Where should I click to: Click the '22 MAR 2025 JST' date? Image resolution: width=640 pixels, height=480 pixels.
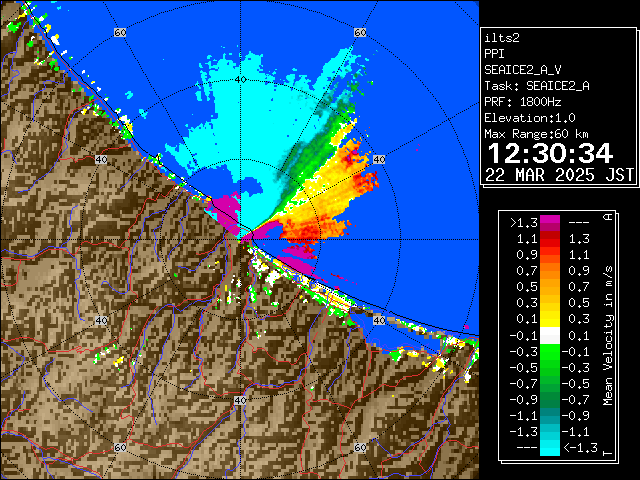point(559,175)
